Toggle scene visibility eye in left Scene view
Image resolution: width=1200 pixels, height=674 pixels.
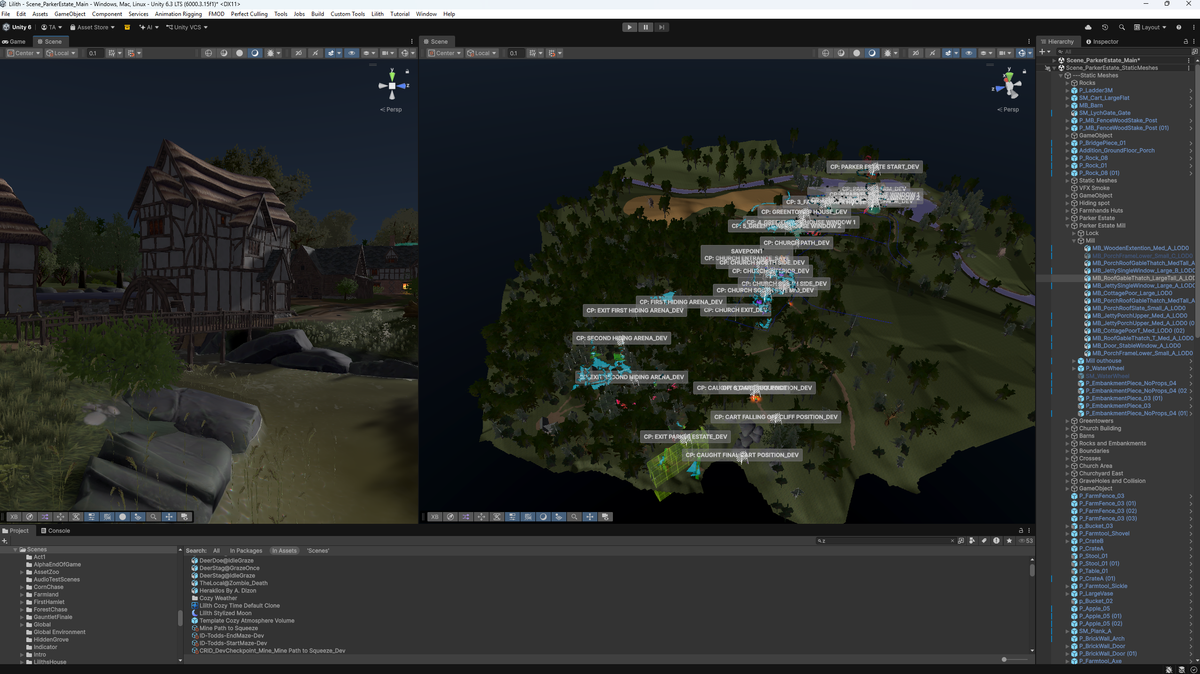point(352,52)
